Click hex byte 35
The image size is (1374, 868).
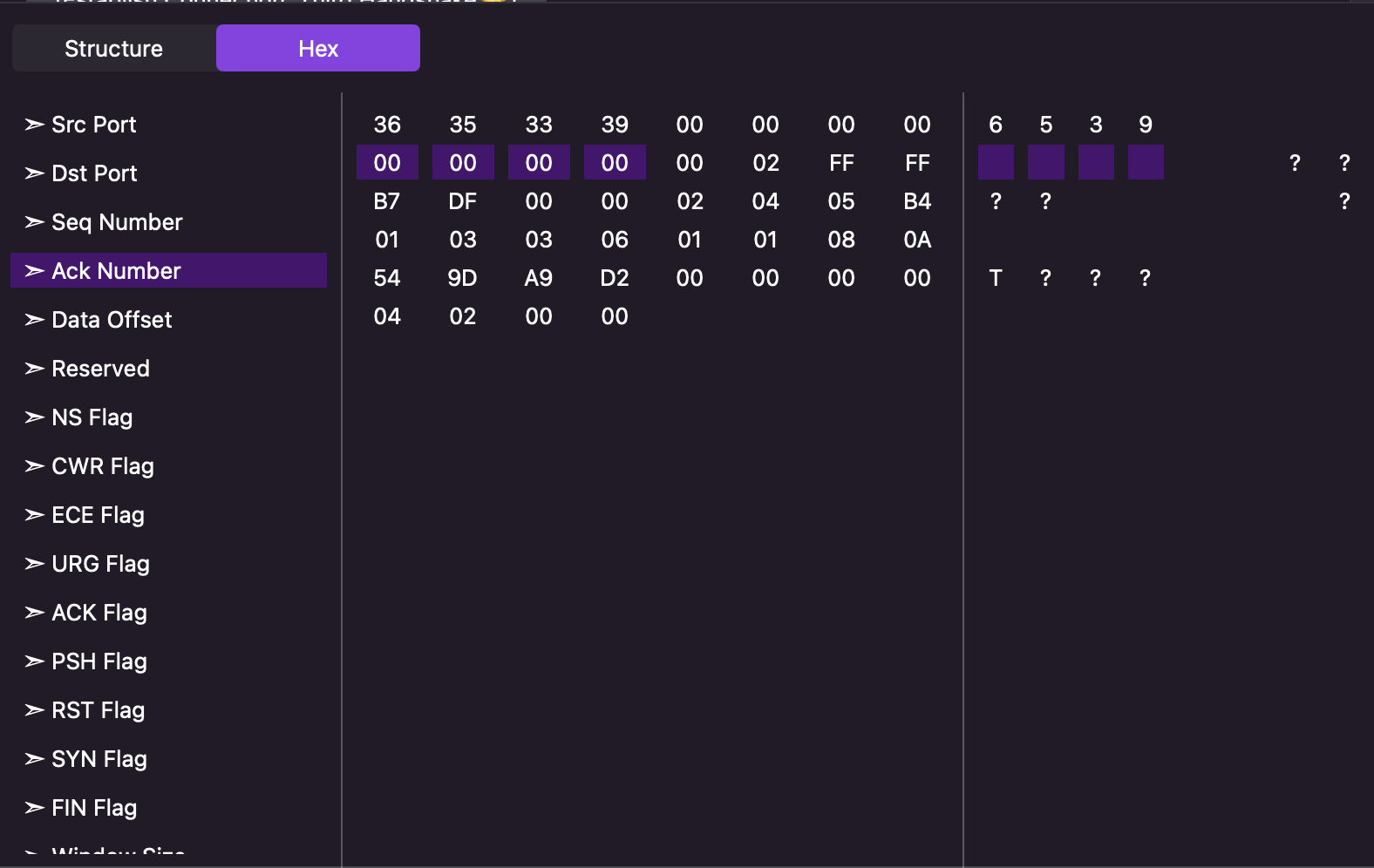click(463, 125)
